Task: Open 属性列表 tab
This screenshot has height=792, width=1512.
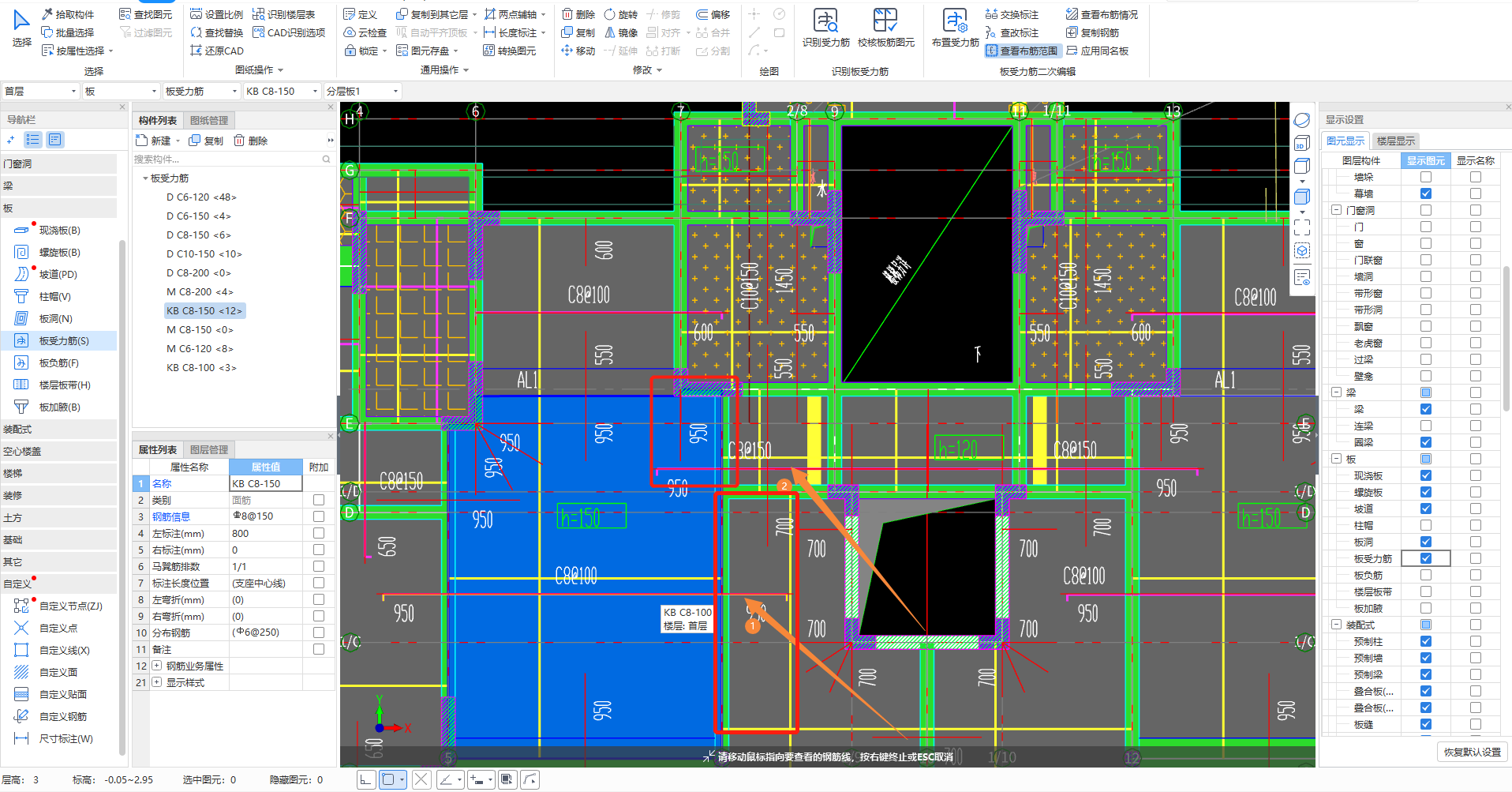Action: click(x=158, y=449)
